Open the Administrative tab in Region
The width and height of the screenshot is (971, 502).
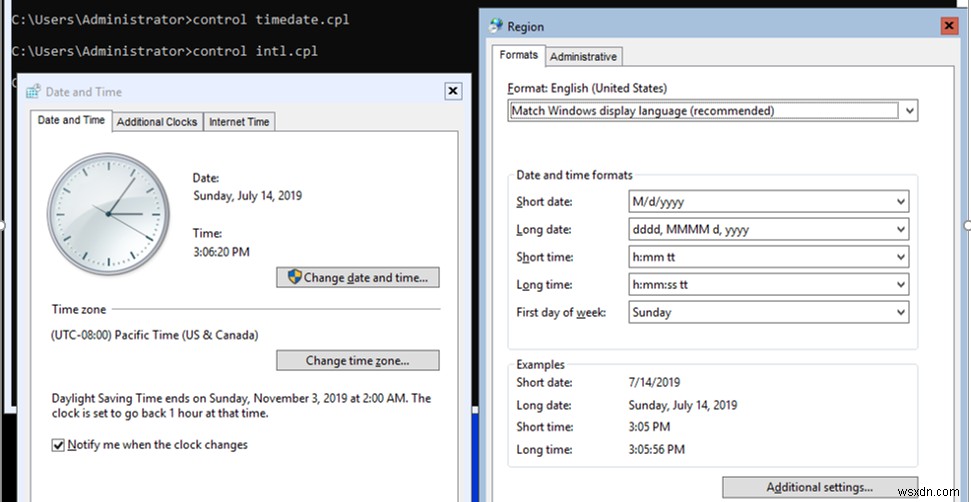click(x=583, y=56)
